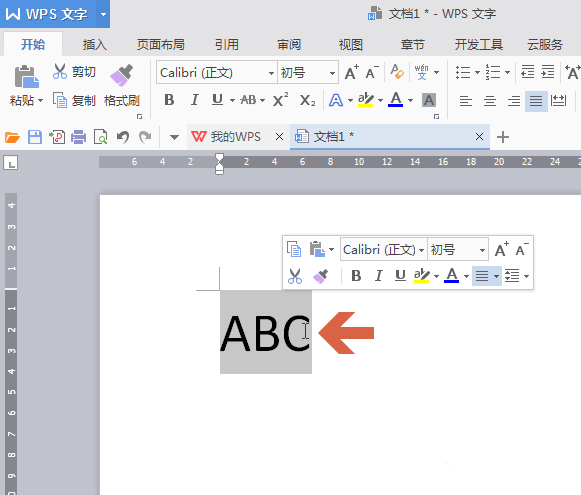Click the Format Painter (格式刷) icon

[x=121, y=75]
